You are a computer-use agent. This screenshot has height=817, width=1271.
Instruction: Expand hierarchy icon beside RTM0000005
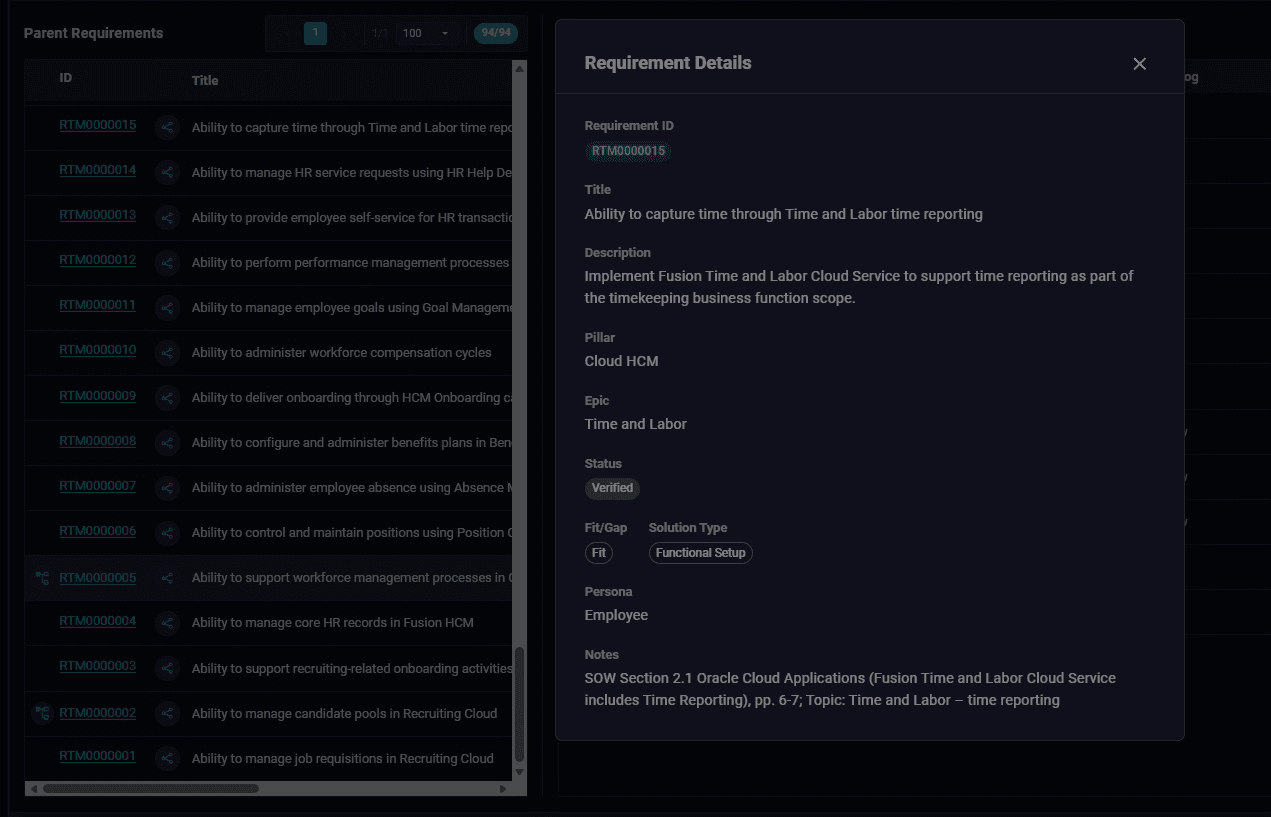42,578
